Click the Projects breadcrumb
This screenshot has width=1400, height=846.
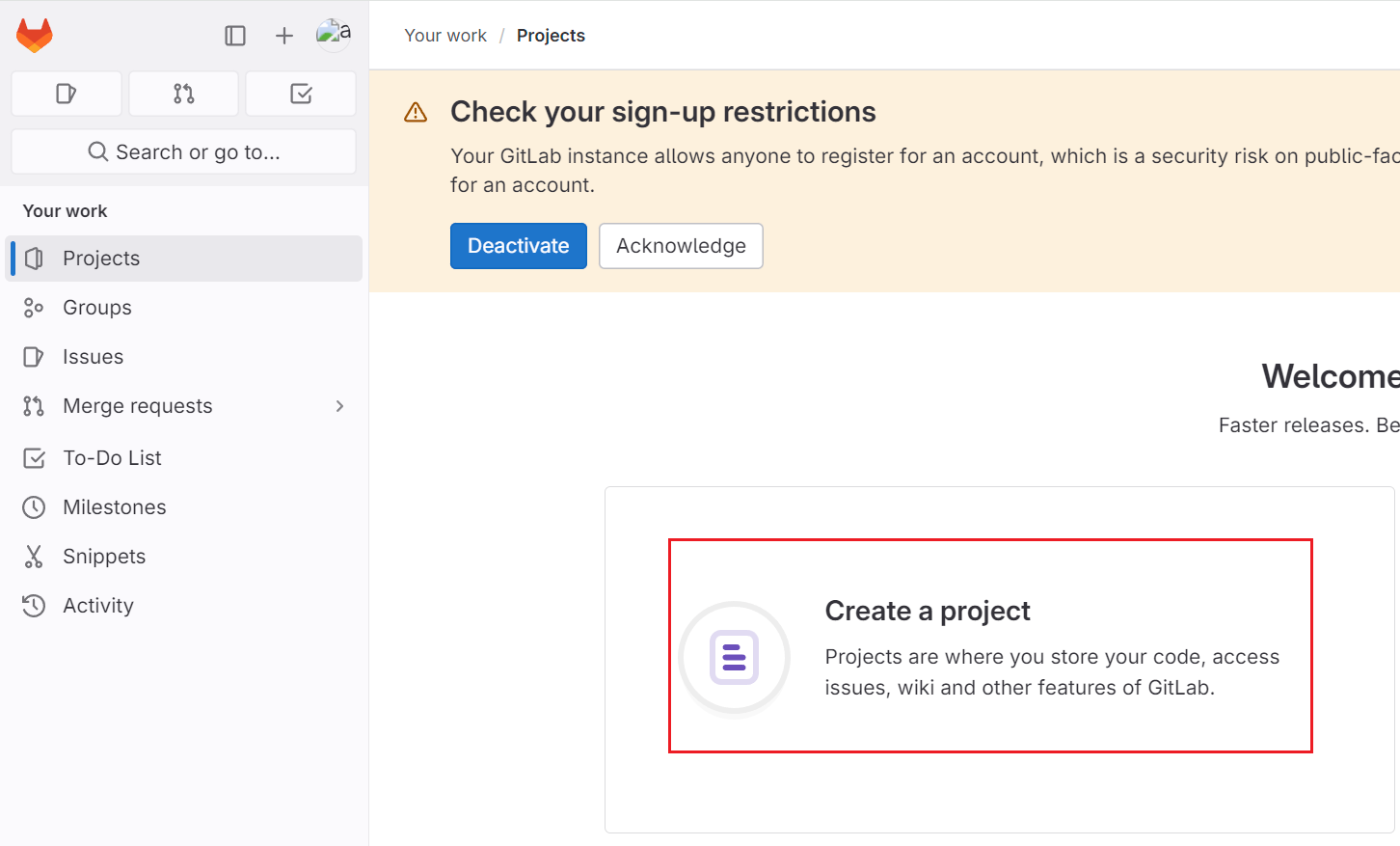tap(551, 36)
